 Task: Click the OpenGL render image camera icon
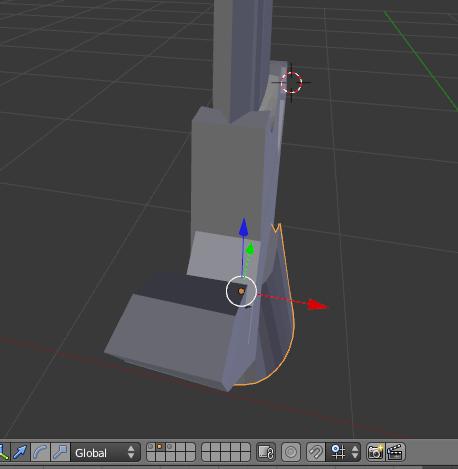click(x=375, y=453)
